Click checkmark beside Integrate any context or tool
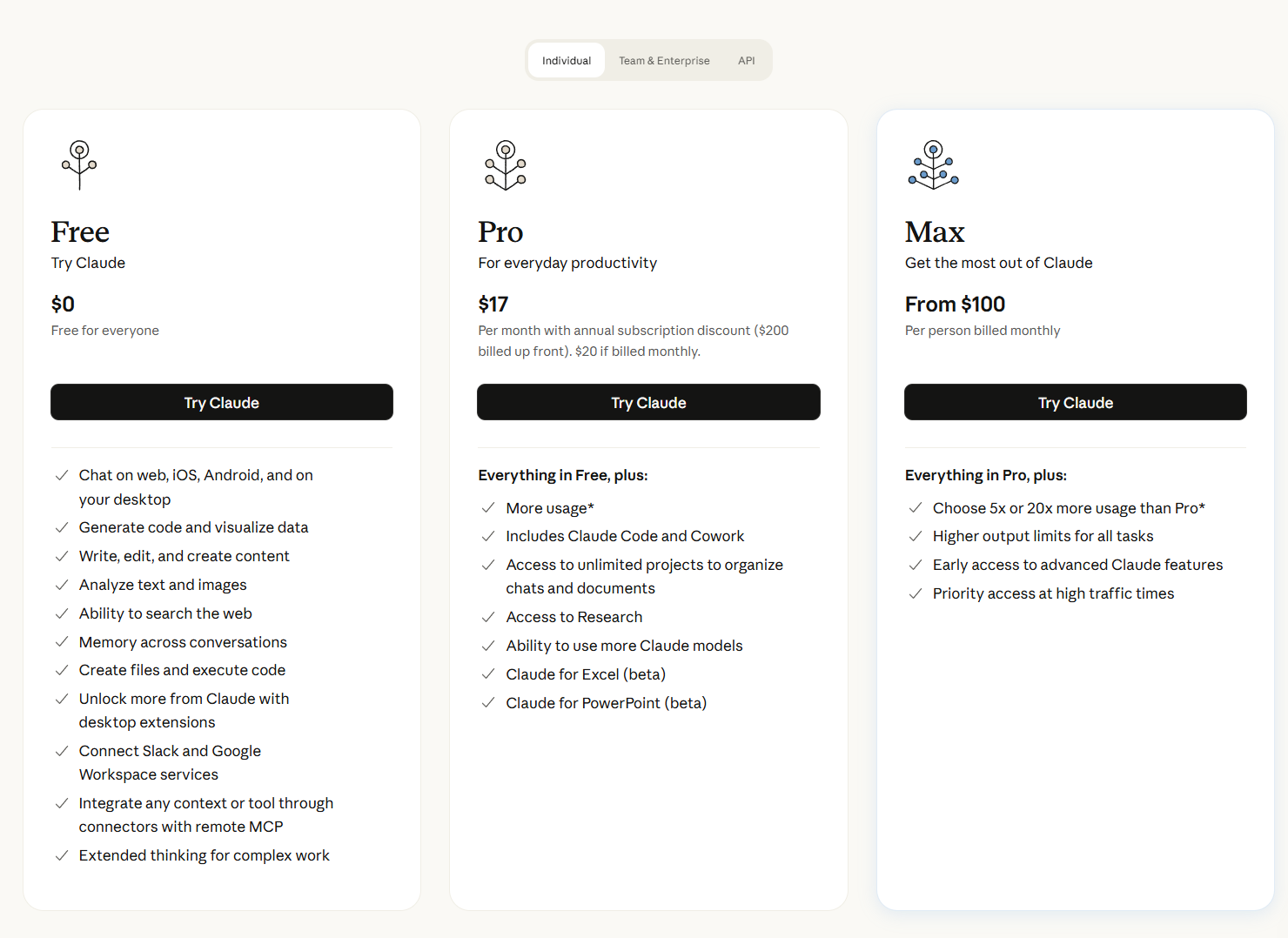Viewport: 1288px width, 938px height. tap(62, 803)
